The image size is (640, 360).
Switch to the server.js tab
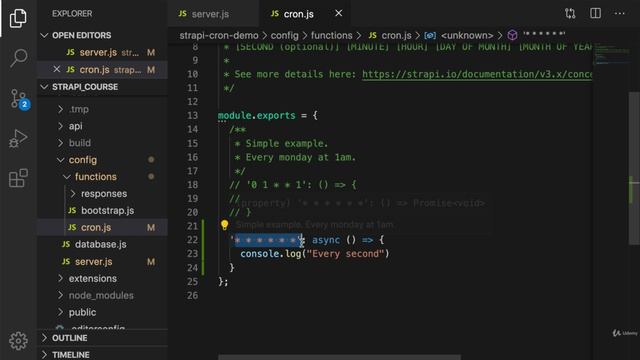click(210, 14)
